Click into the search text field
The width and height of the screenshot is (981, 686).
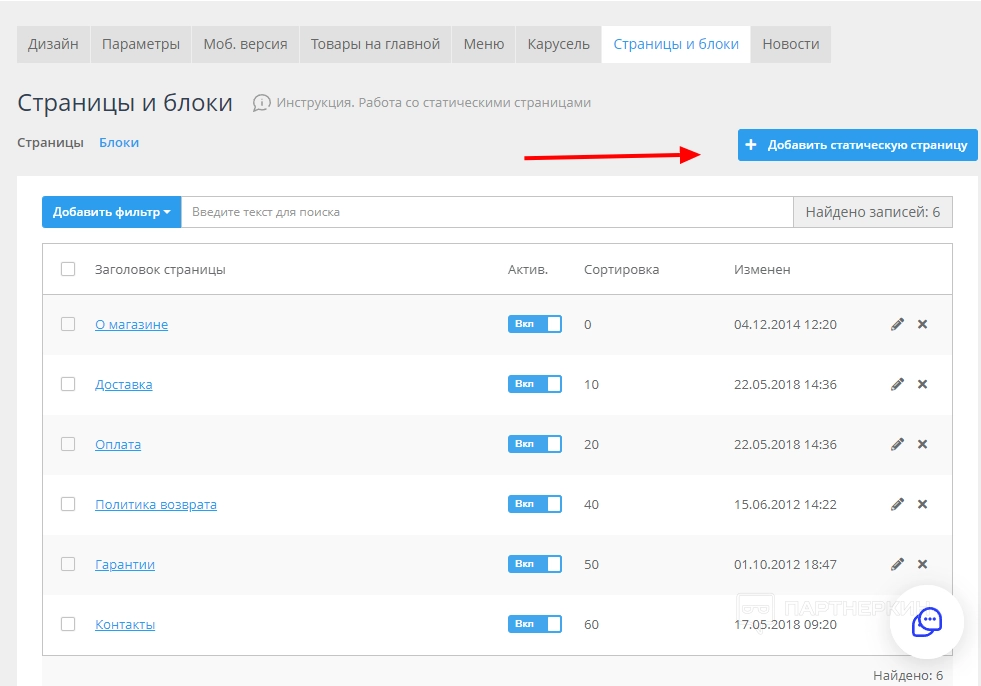coord(486,212)
